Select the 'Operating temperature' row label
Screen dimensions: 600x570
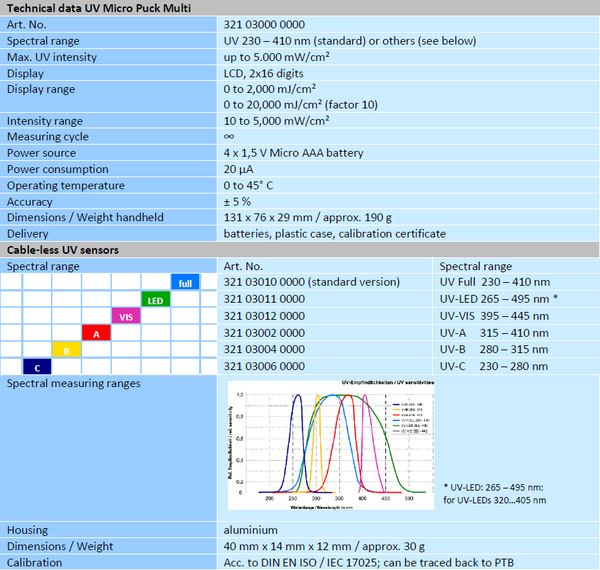[65, 186]
